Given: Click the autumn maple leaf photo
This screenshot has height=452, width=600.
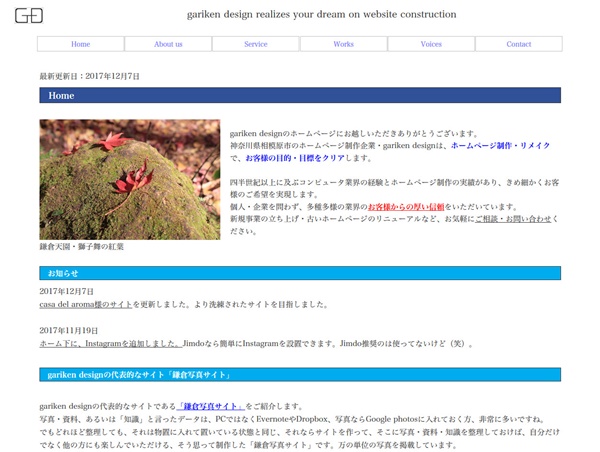Looking at the screenshot, I should pyautogui.click(x=130, y=179).
